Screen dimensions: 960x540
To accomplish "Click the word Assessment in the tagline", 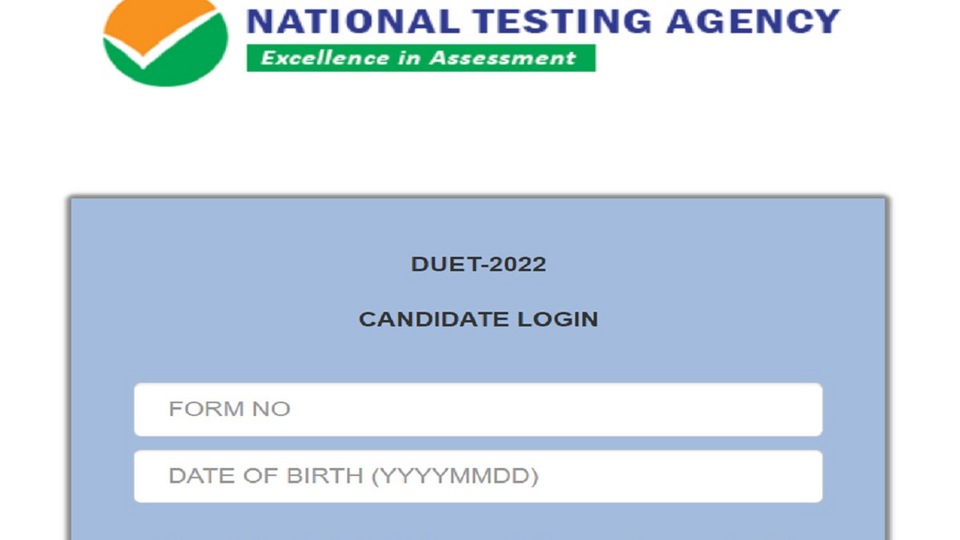I will tap(503, 58).
